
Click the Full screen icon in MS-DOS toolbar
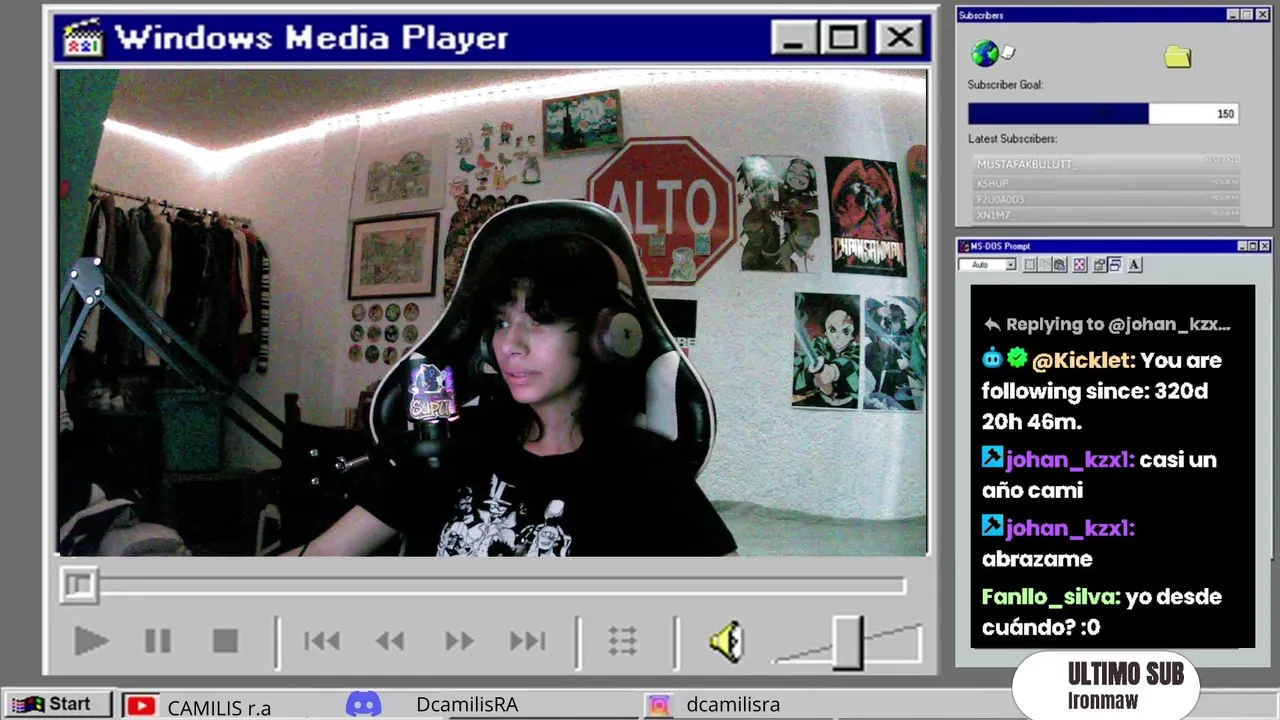[x=1080, y=265]
